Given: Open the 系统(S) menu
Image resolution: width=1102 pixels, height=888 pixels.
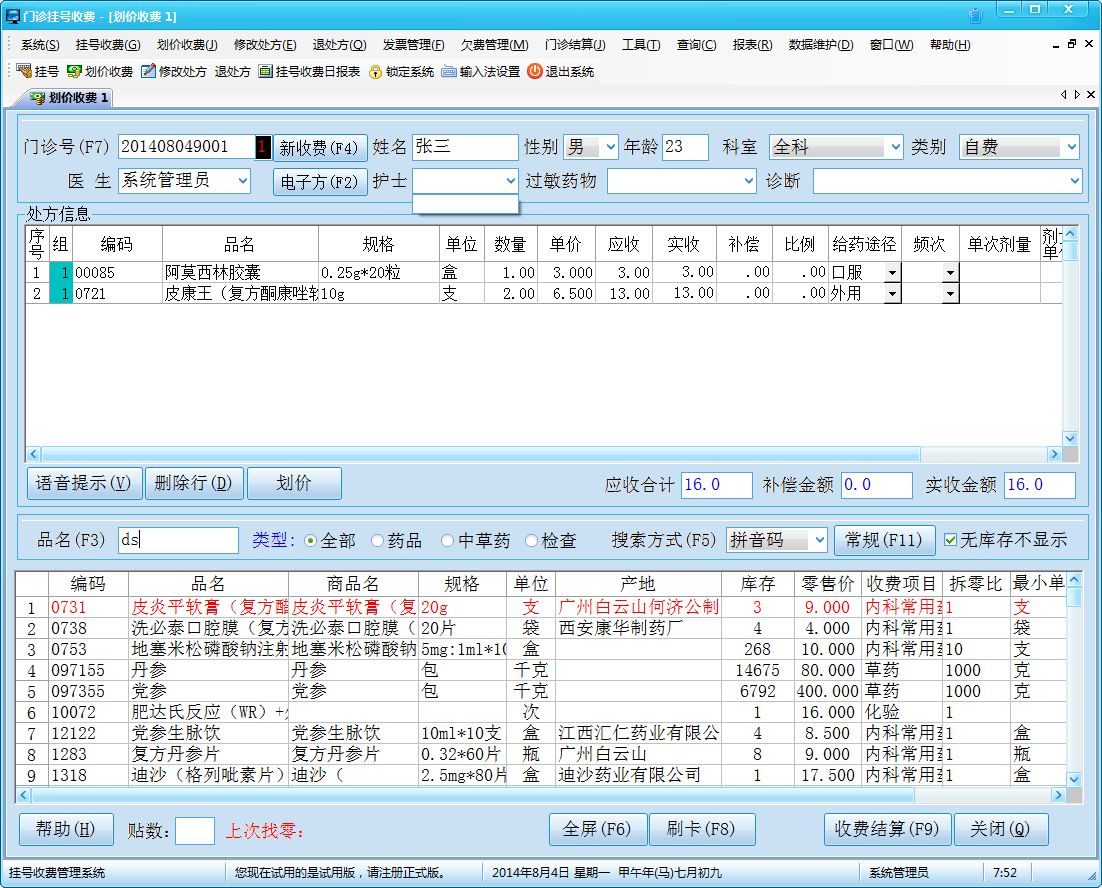Looking at the screenshot, I should coord(40,45).
